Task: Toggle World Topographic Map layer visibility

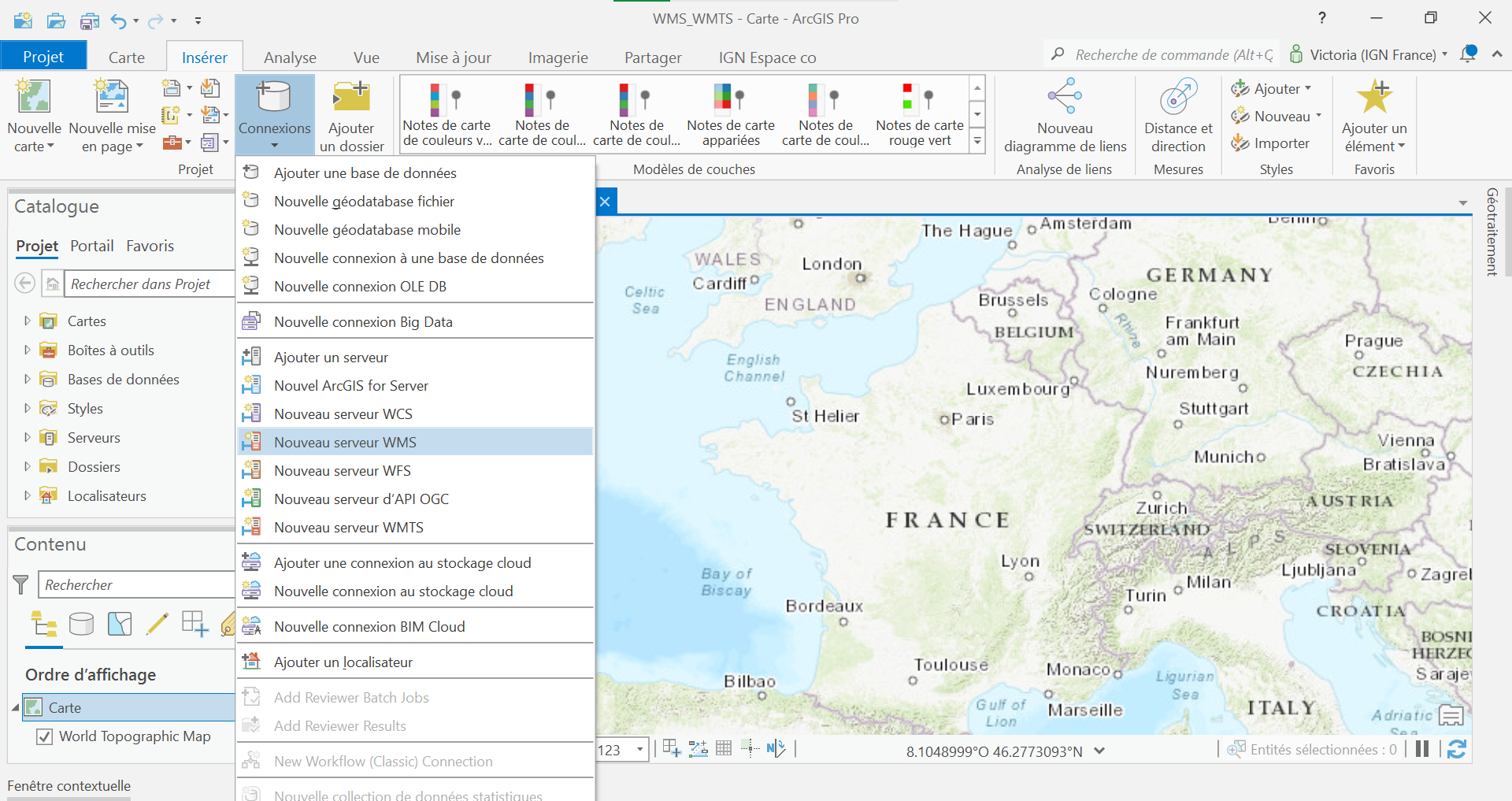Action: tap(45, 736)
